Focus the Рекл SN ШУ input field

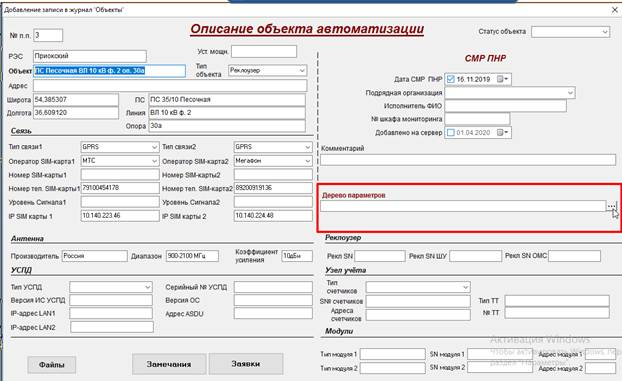click(475, 256)
